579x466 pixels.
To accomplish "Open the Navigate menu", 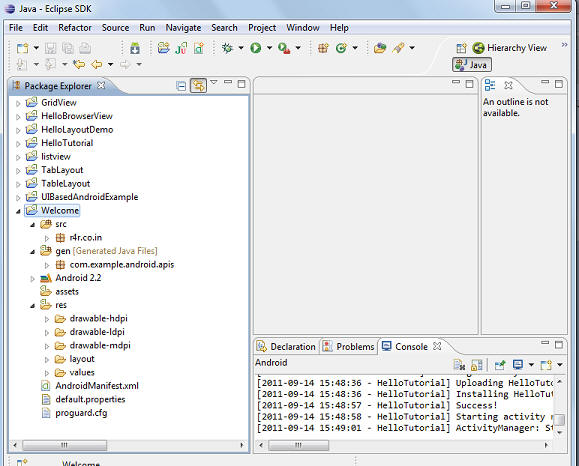I will click(x=183, y=28).
